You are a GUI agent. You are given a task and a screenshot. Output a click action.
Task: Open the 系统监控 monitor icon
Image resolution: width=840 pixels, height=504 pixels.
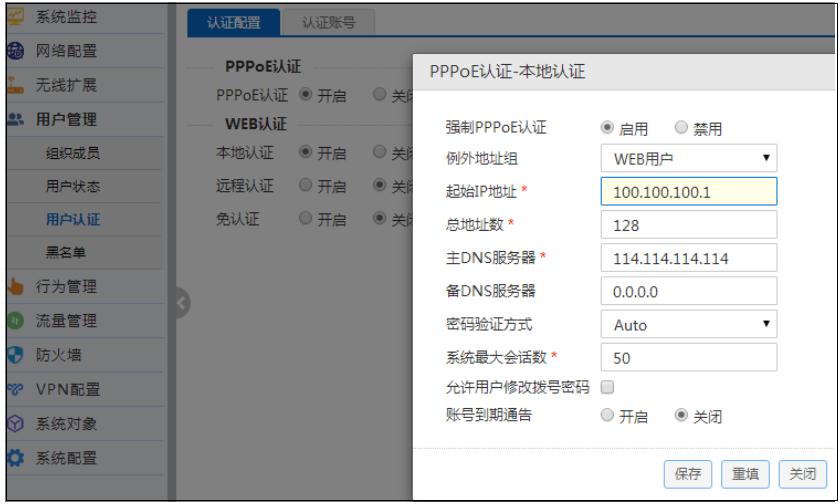(15, 17)
